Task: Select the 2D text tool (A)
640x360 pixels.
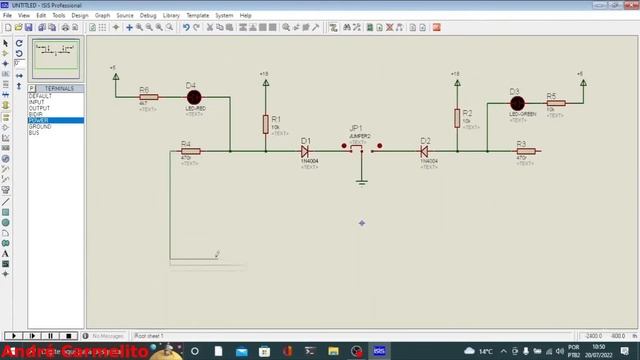Action: pos(5,253)
